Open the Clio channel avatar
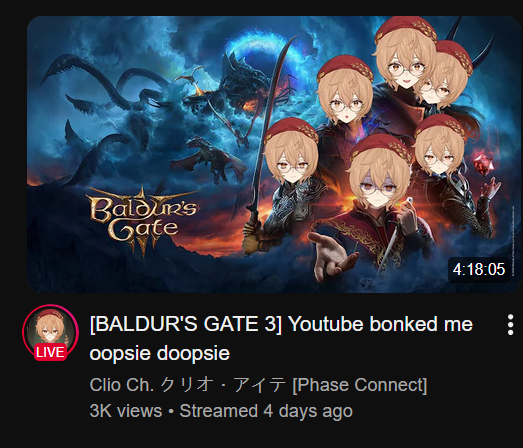 click(50, 332)
